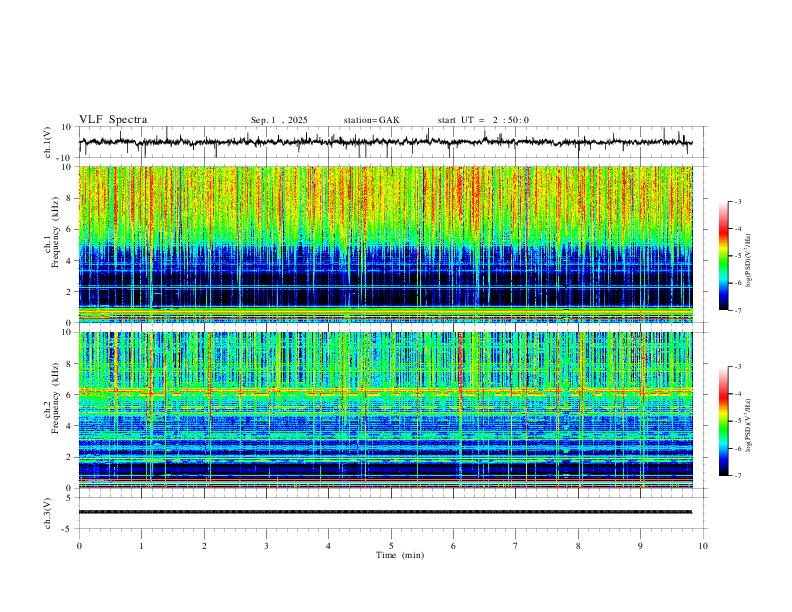Viewport: 792px width, 612px height.
Task: Select the "ch.3(V)" axis label
Action: (x=48, y=514)
